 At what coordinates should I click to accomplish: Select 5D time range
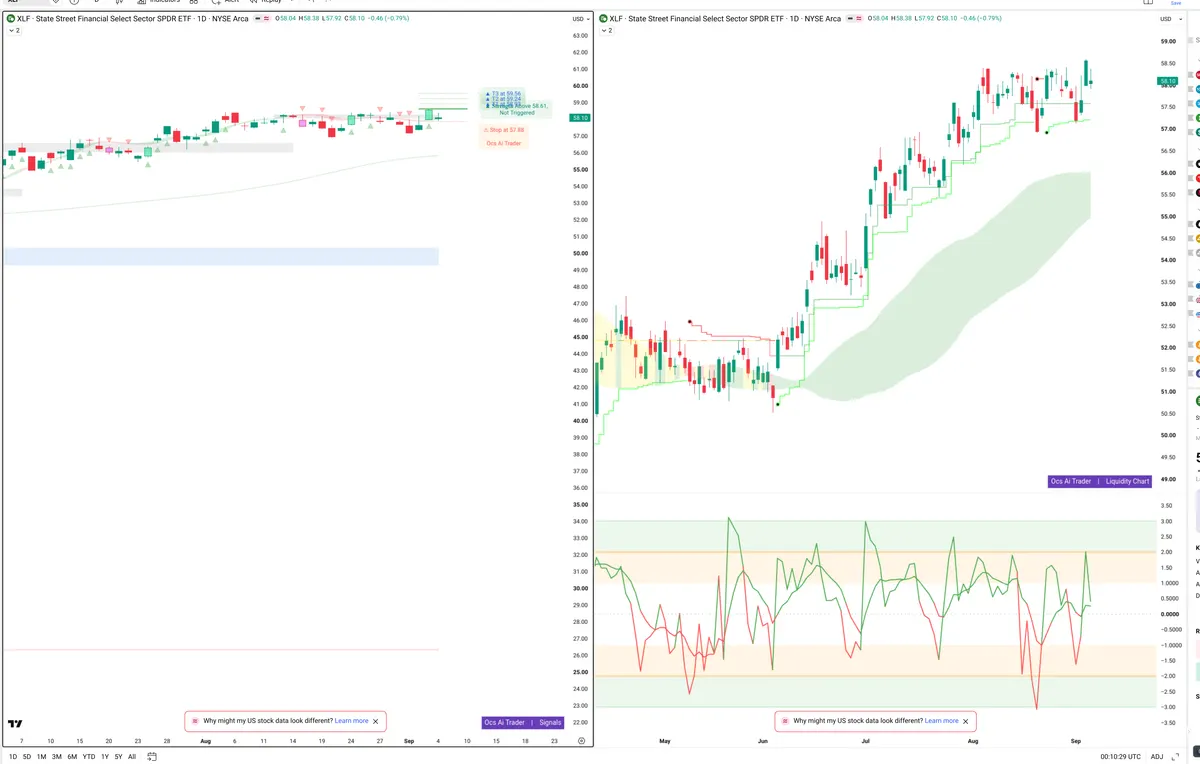point(27,756)
